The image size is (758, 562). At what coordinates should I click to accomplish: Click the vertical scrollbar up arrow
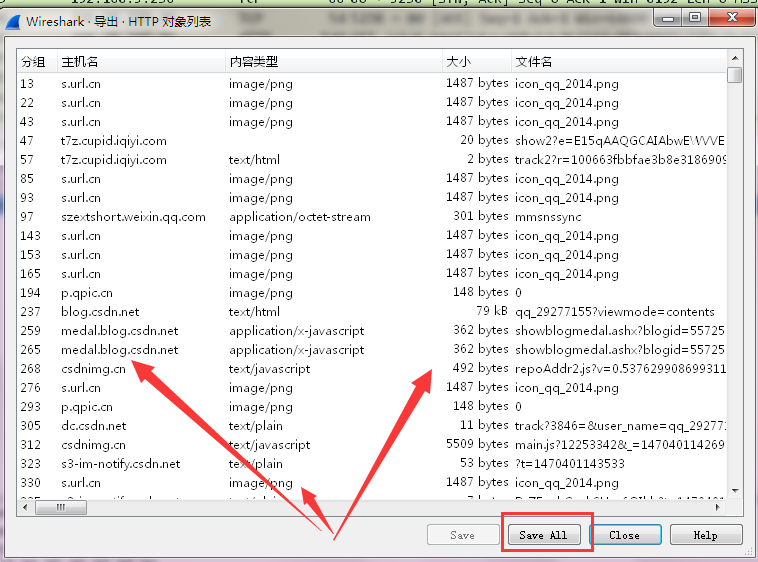pos(735,58)
